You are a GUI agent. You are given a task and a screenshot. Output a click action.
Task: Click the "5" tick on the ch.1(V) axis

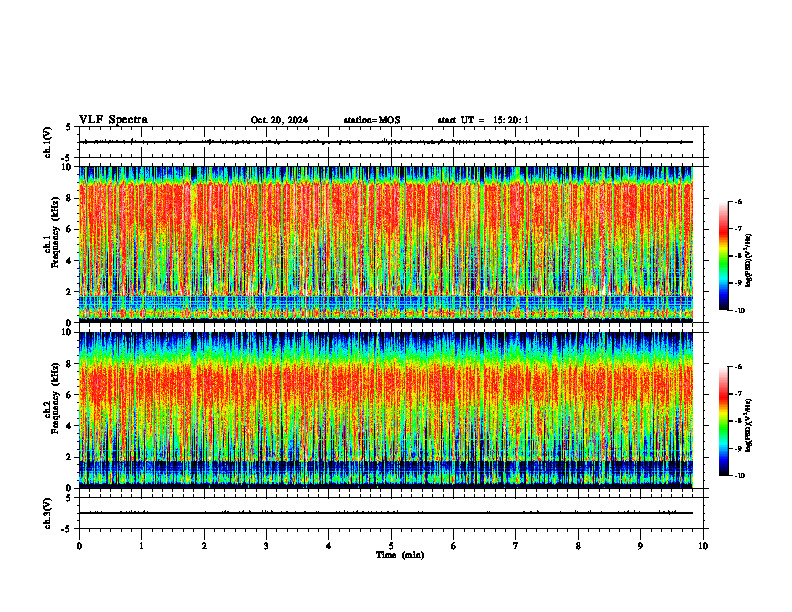[x=70, y=127]
